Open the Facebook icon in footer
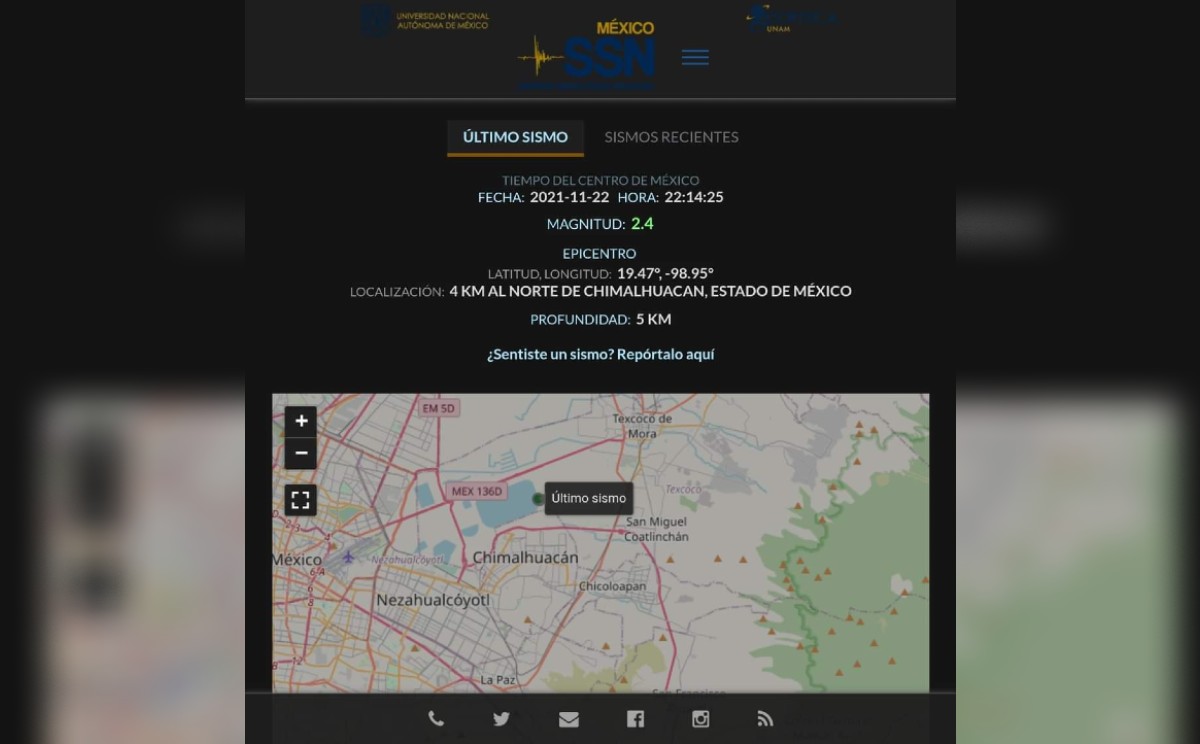This screenshot has height=744, width=1200. coord(635,719)
